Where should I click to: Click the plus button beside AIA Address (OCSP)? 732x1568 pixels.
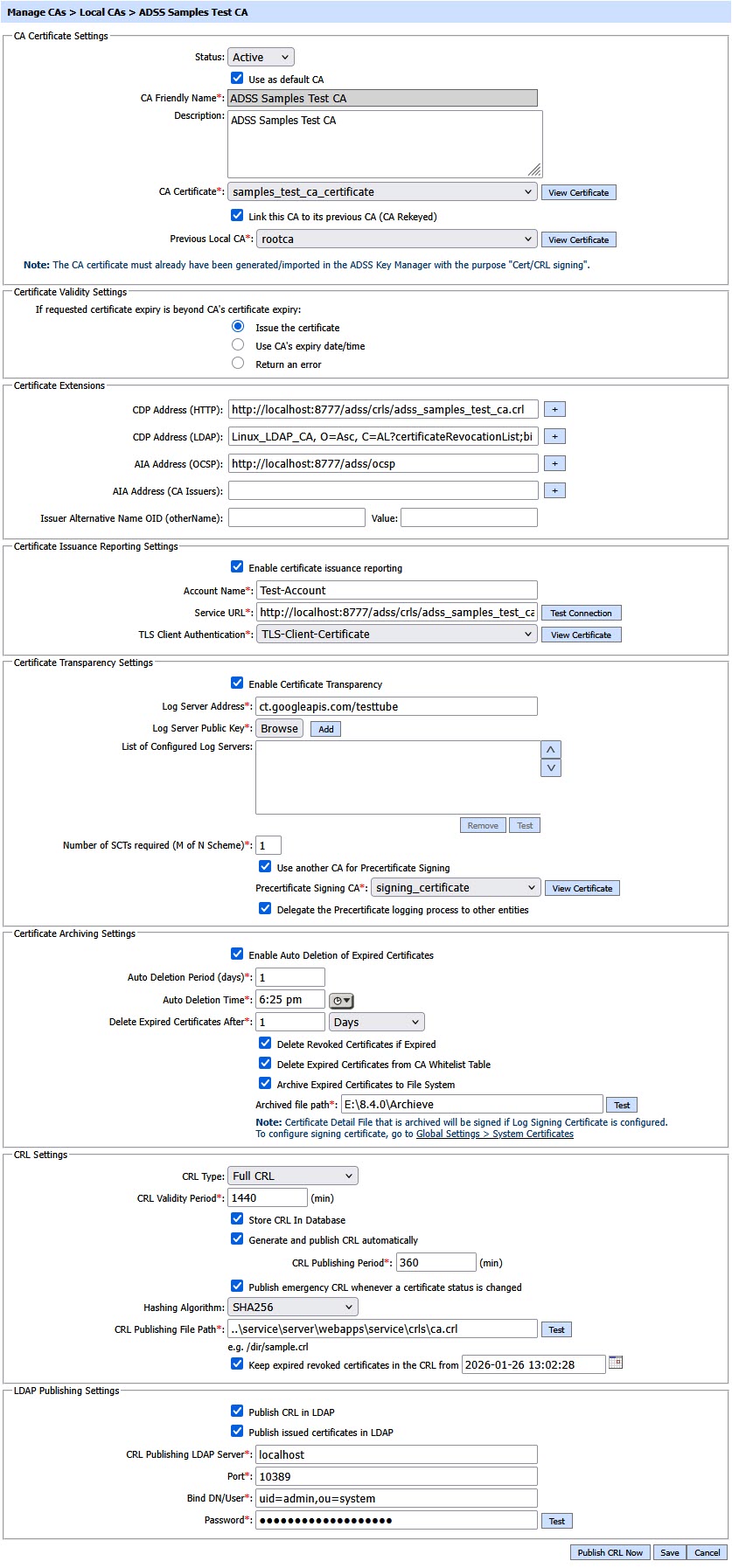pyautogui.click(x=554, y=463)
